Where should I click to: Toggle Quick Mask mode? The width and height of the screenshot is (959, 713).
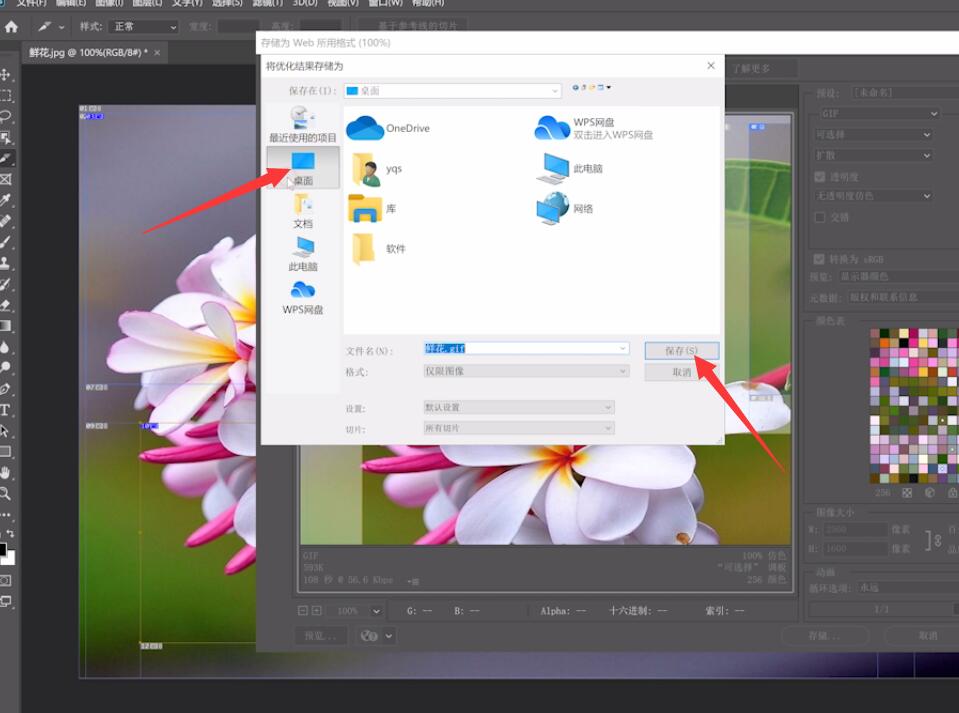pyautogui.click(x=6, y=580)
